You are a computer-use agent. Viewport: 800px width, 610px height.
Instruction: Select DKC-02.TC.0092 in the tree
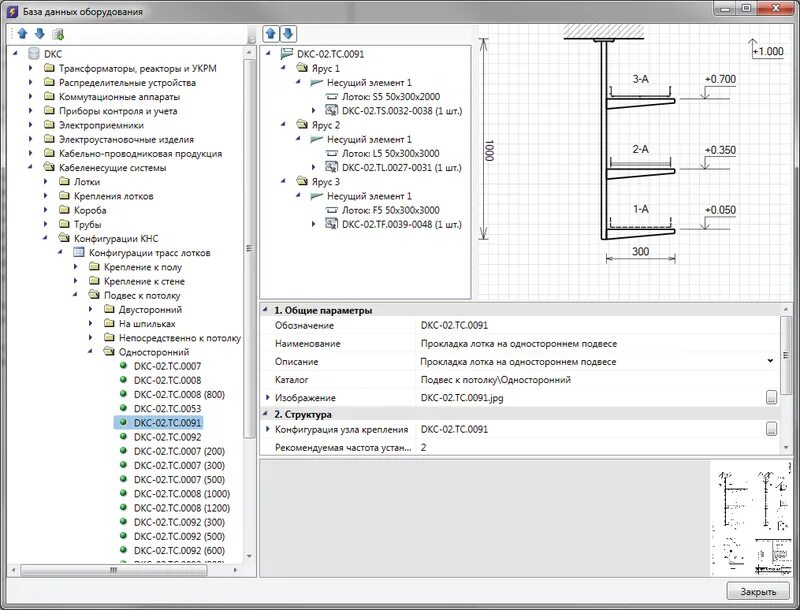point(167,437)
